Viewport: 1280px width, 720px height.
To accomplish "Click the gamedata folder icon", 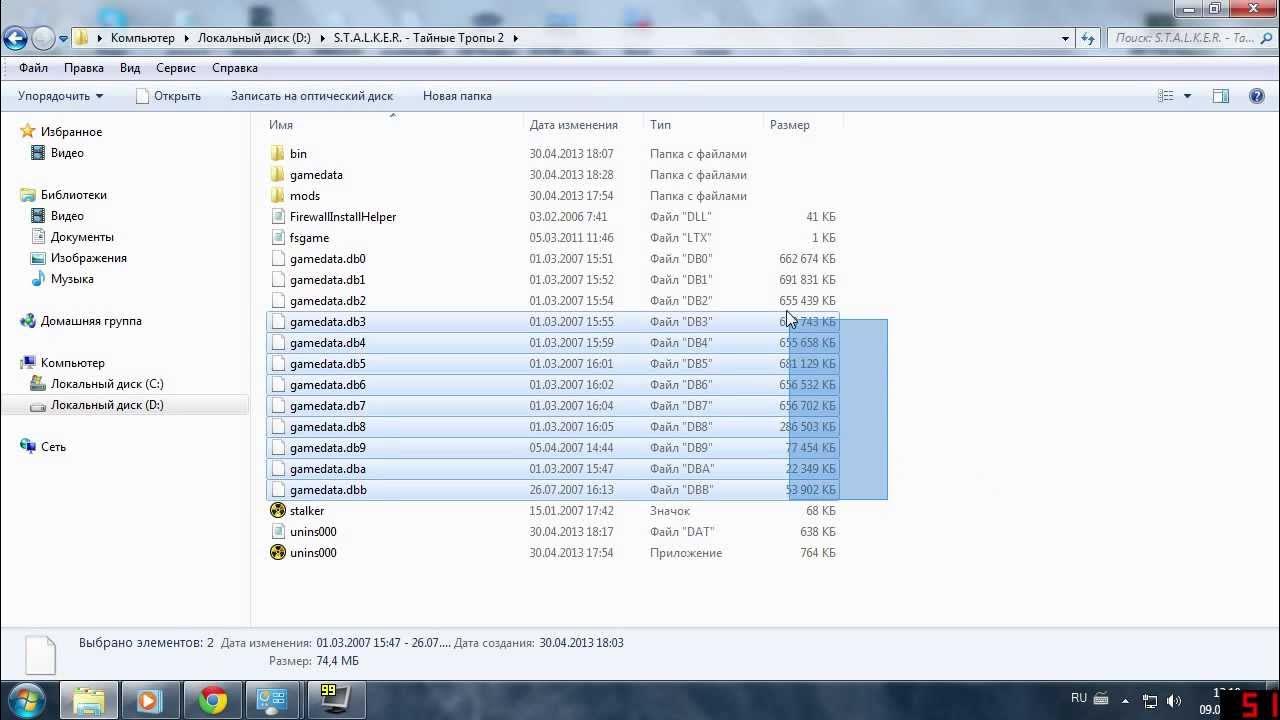I will [x=278, y=175].
